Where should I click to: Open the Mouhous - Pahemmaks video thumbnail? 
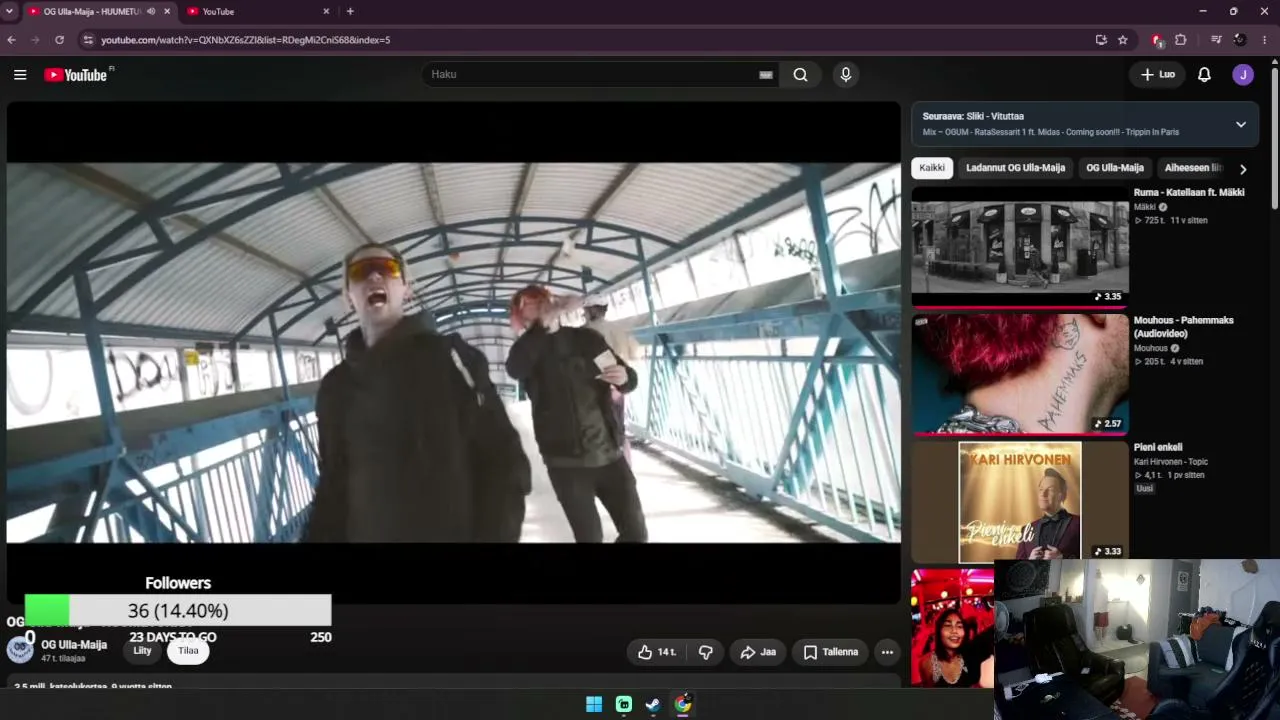tap(1020, 374)
